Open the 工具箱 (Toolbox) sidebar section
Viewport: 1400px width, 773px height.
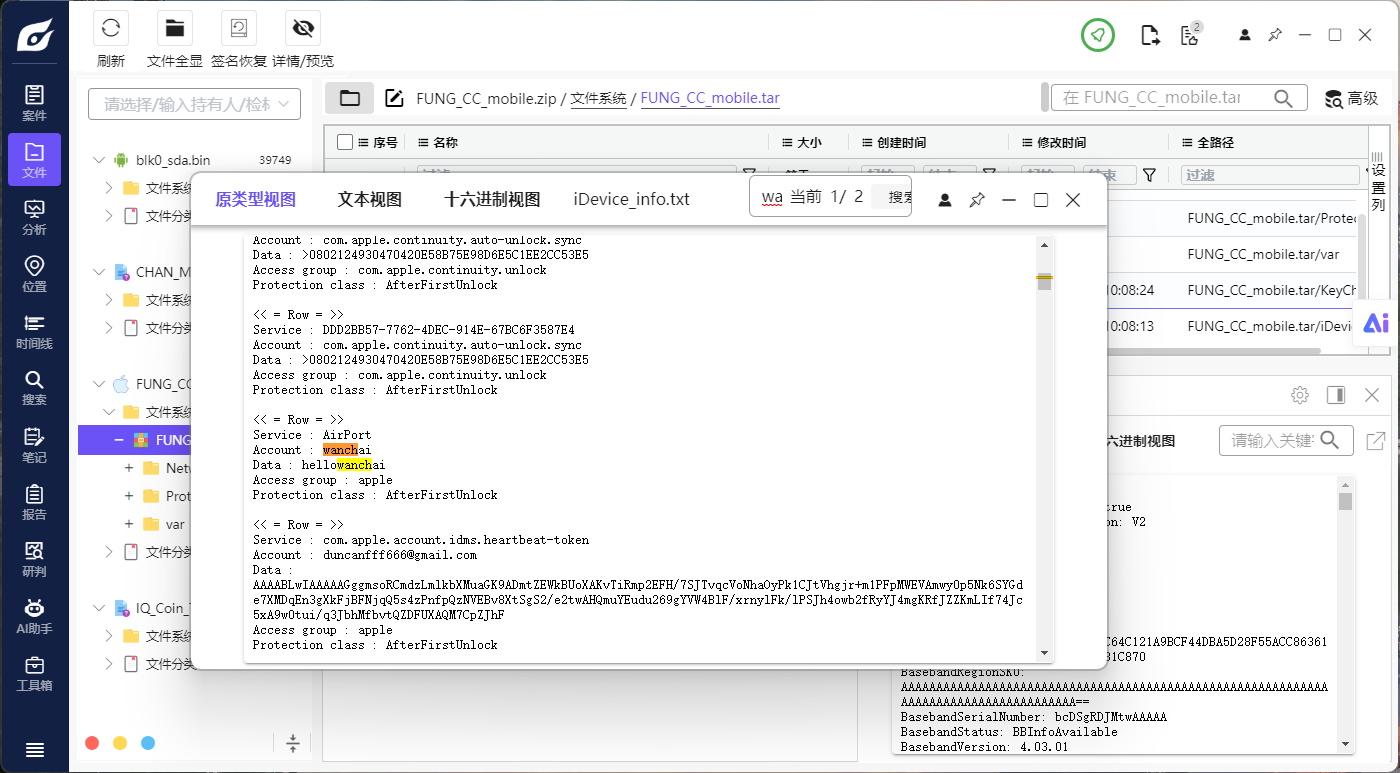click(x=34, y=673)
